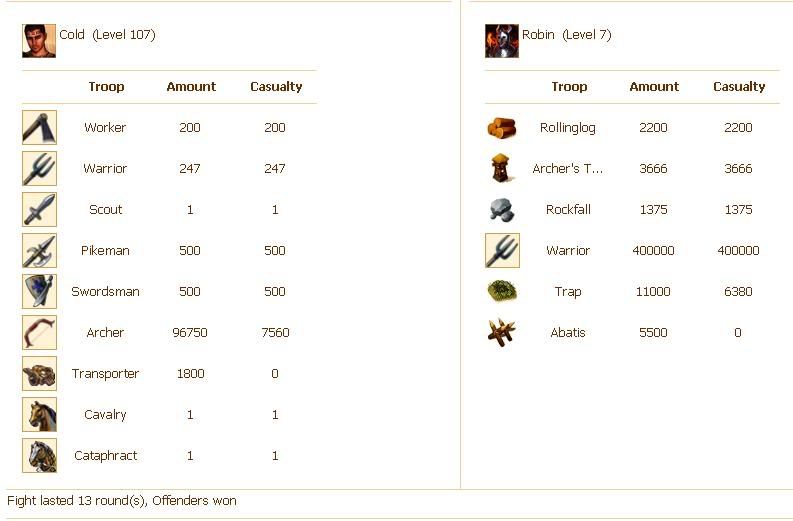The height and width of the screenshot is (521, 793).
Task: Click the Rockfall stones icon
Action: [x=502, y=210]
